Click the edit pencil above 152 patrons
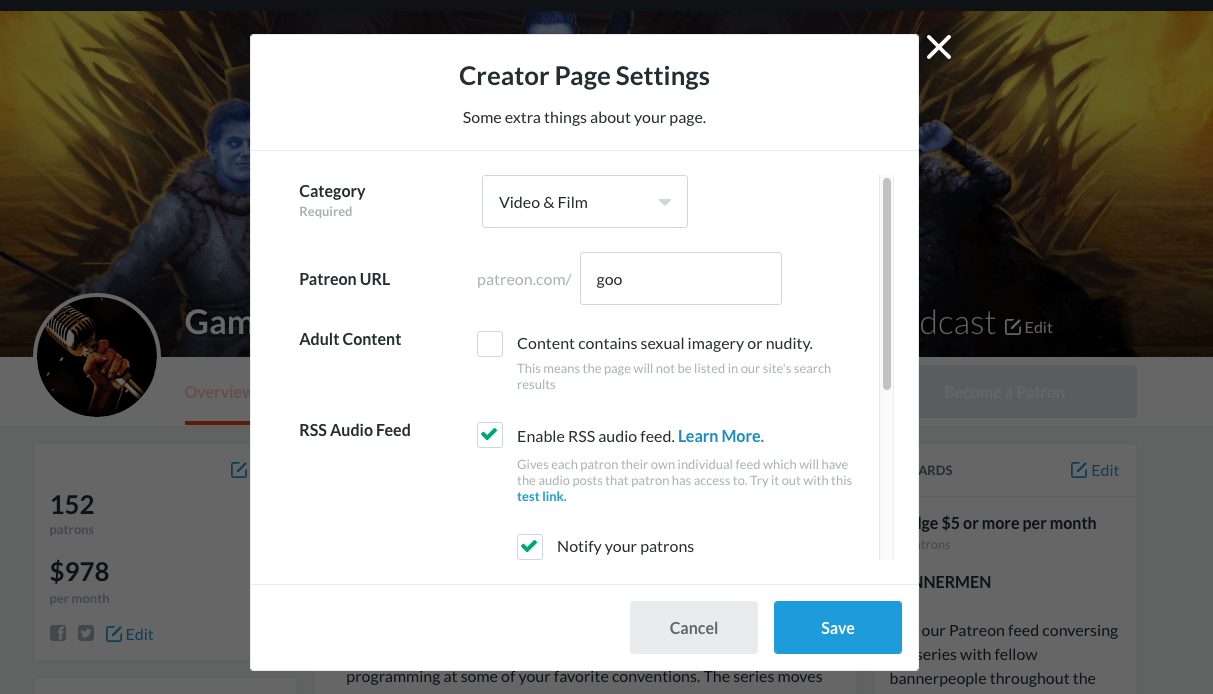This screenshot has height=694, width=1213. point(239,469)
